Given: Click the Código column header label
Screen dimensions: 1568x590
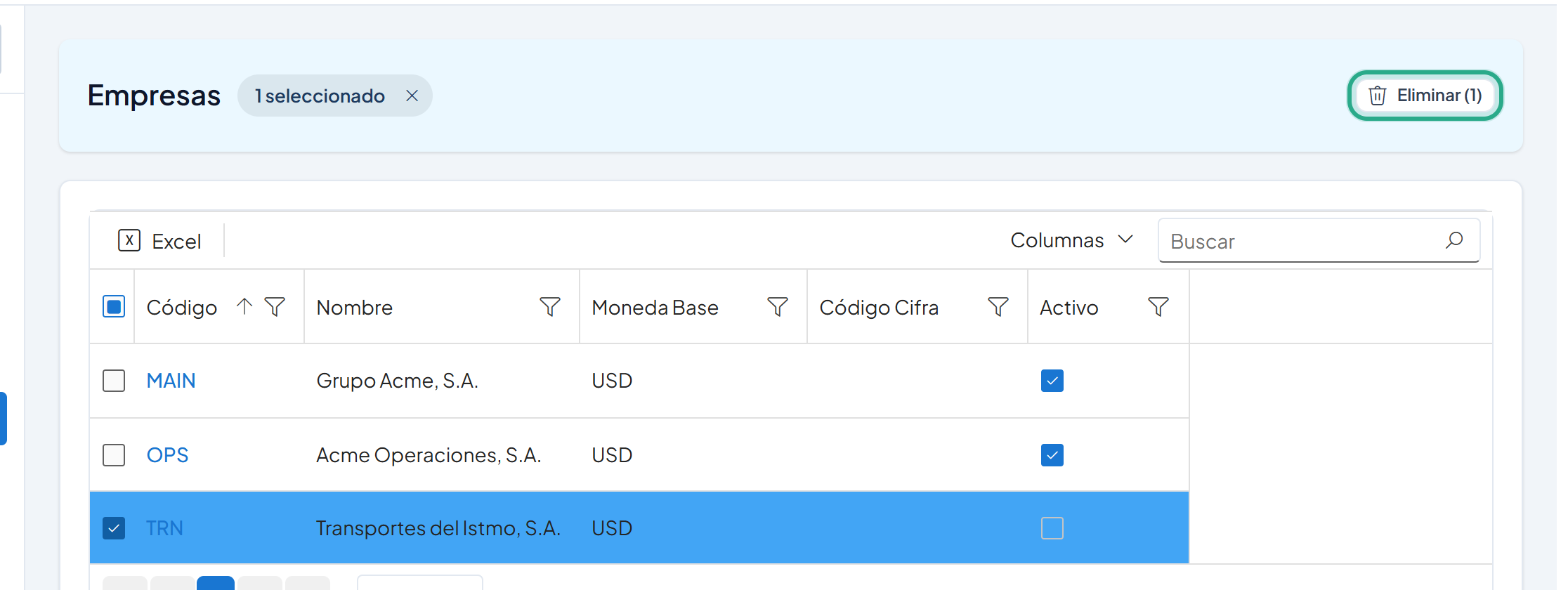Looking at the screenshot, I should [182, 308].
